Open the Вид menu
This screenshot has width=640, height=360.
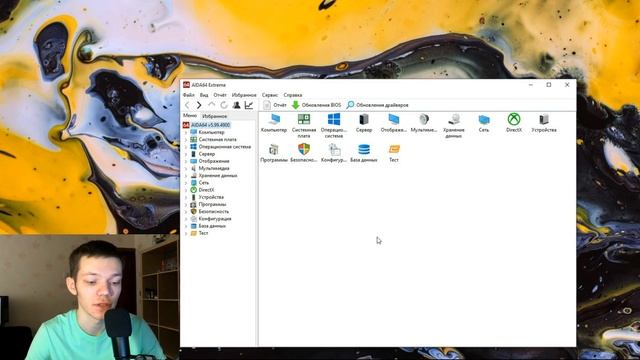pyautogui.click(x=204, y=95)
